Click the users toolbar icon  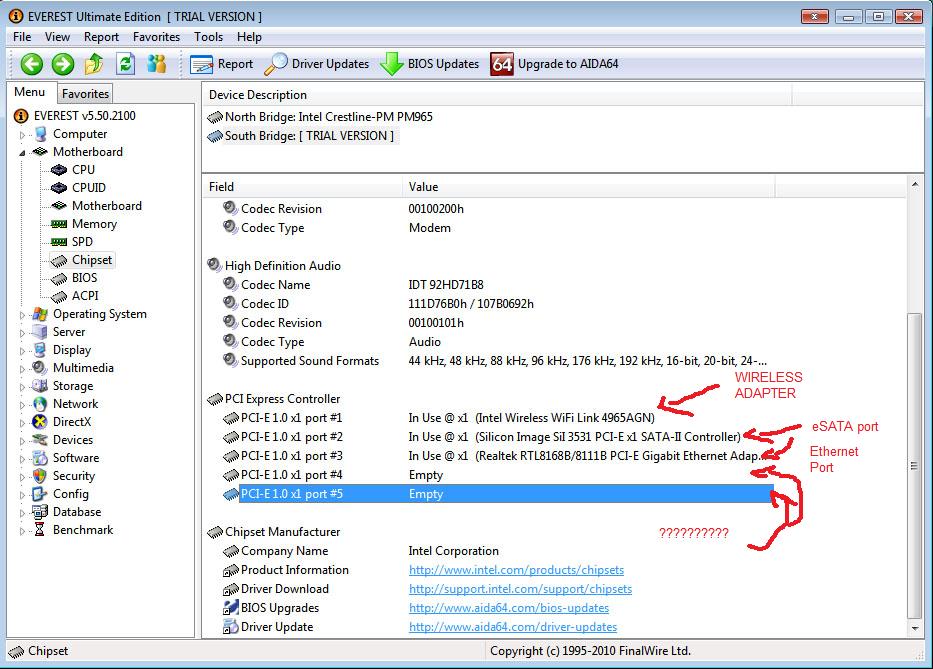156,64
